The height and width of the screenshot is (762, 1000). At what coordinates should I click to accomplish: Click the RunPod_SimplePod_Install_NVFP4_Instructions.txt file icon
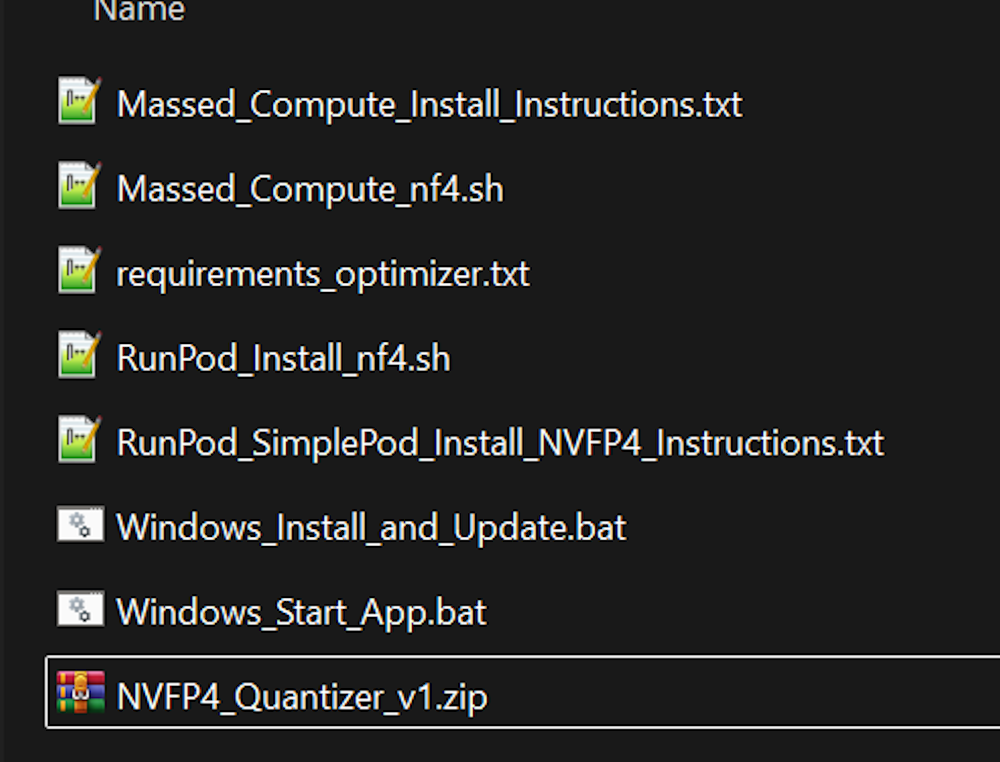79,439
